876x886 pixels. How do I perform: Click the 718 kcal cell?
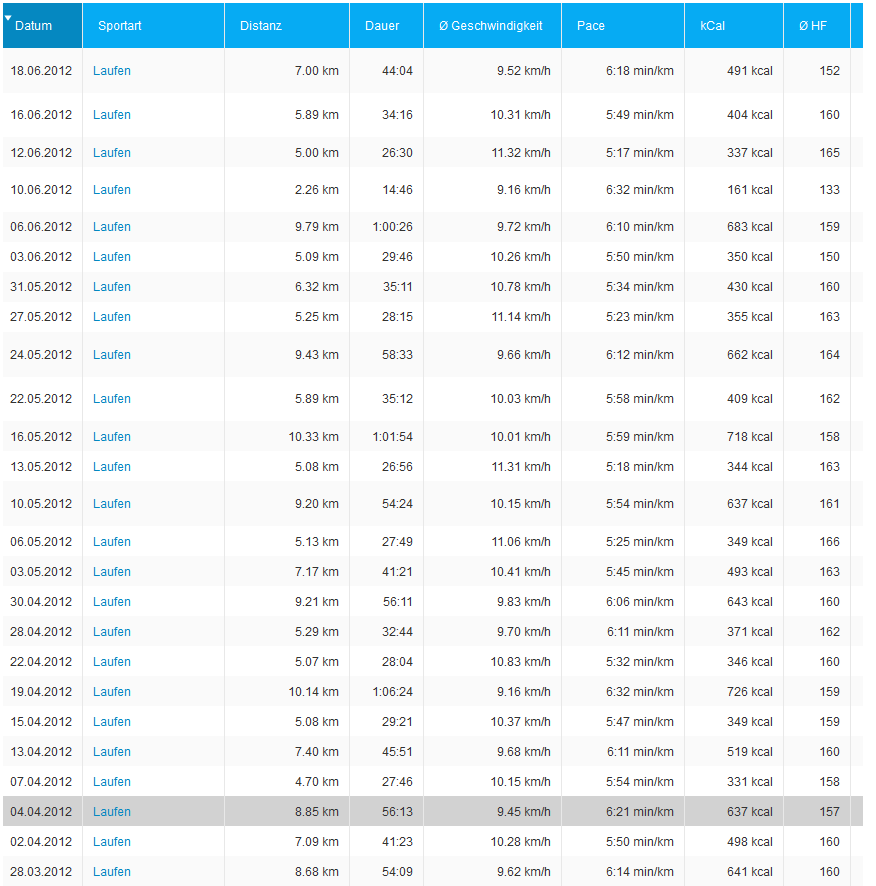pyautogui.click(x=749, y=437)
